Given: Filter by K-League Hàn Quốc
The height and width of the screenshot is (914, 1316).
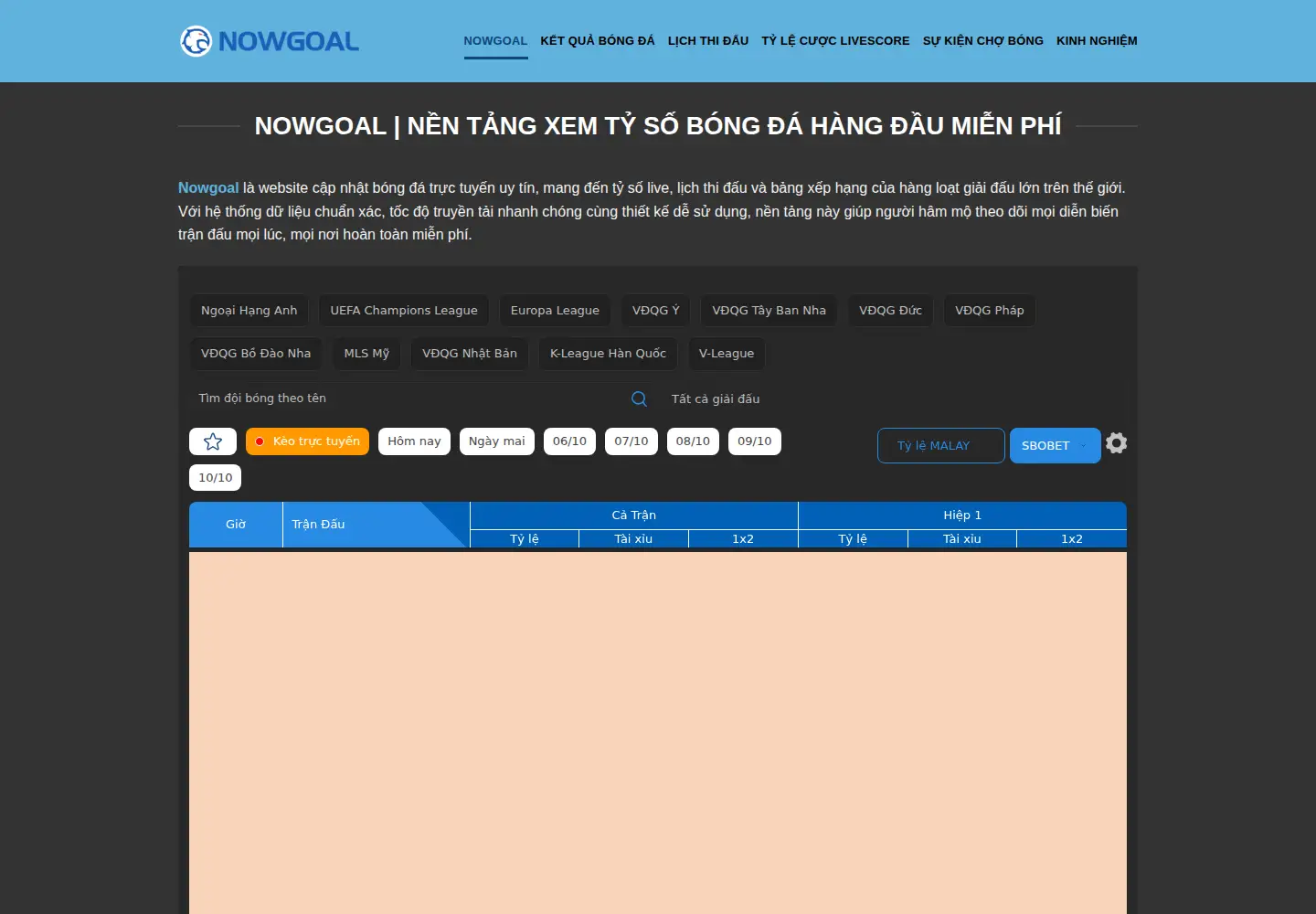Looking at the screenshot, I should point(608,354).
